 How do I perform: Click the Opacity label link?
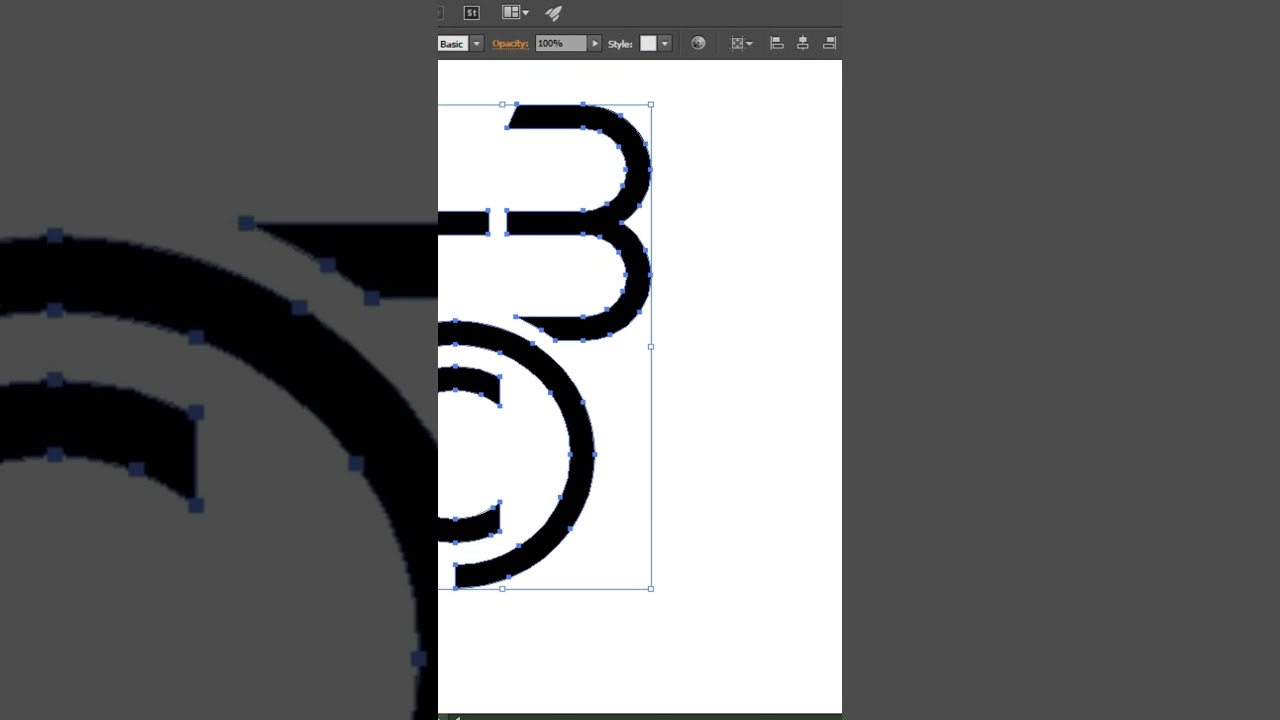(x=510, y=44)
